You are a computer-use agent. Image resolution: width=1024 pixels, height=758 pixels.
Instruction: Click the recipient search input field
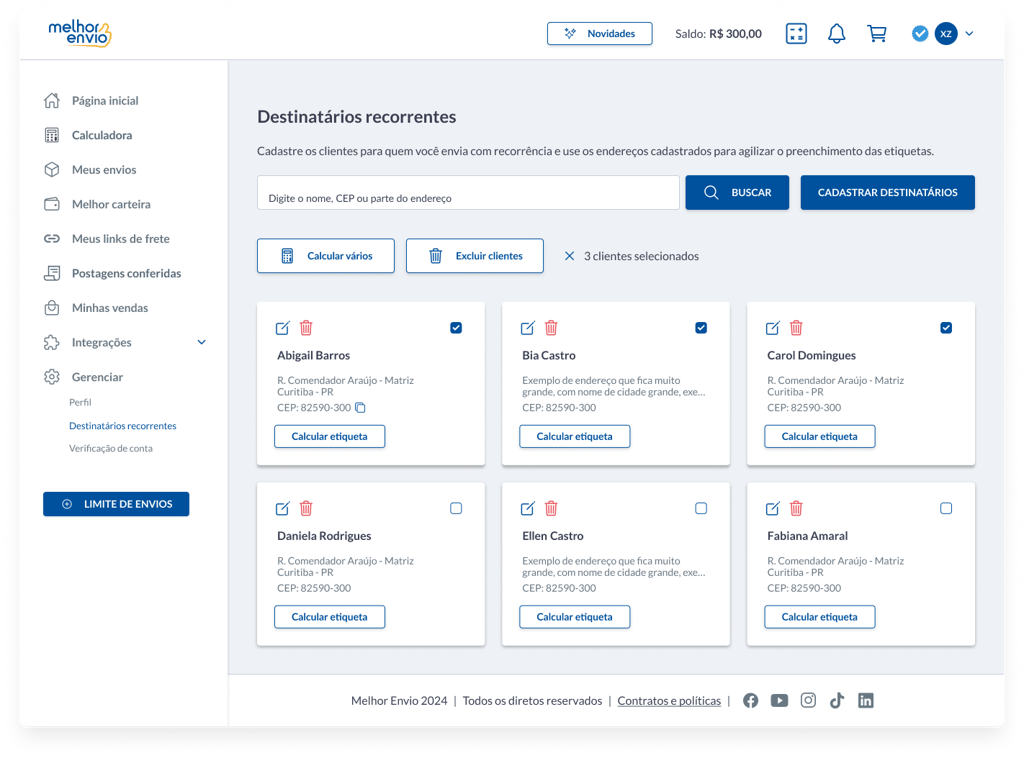[x=468, y=193]
